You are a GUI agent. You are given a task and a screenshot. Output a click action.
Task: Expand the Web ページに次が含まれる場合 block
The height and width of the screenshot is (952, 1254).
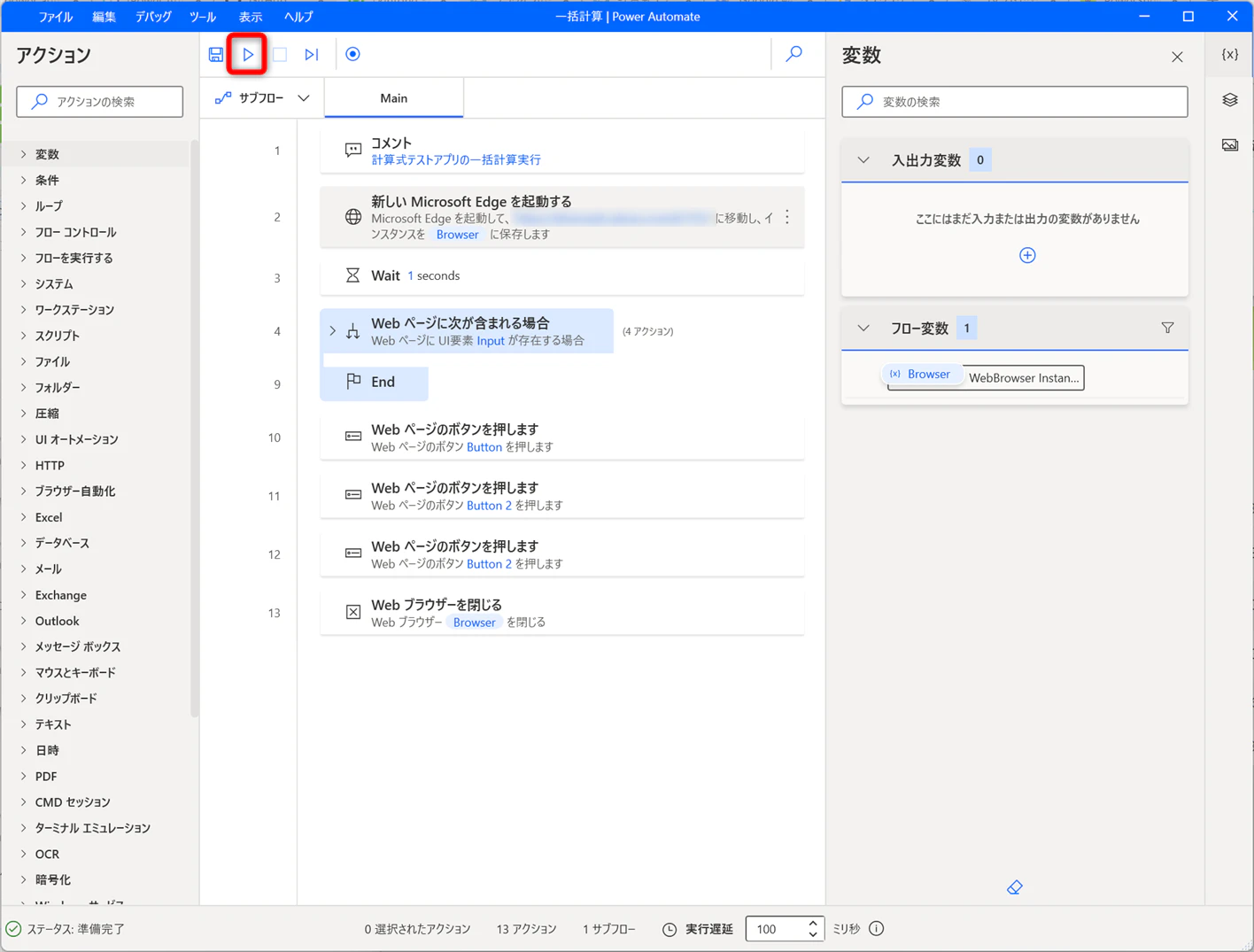tap(333, 331)
